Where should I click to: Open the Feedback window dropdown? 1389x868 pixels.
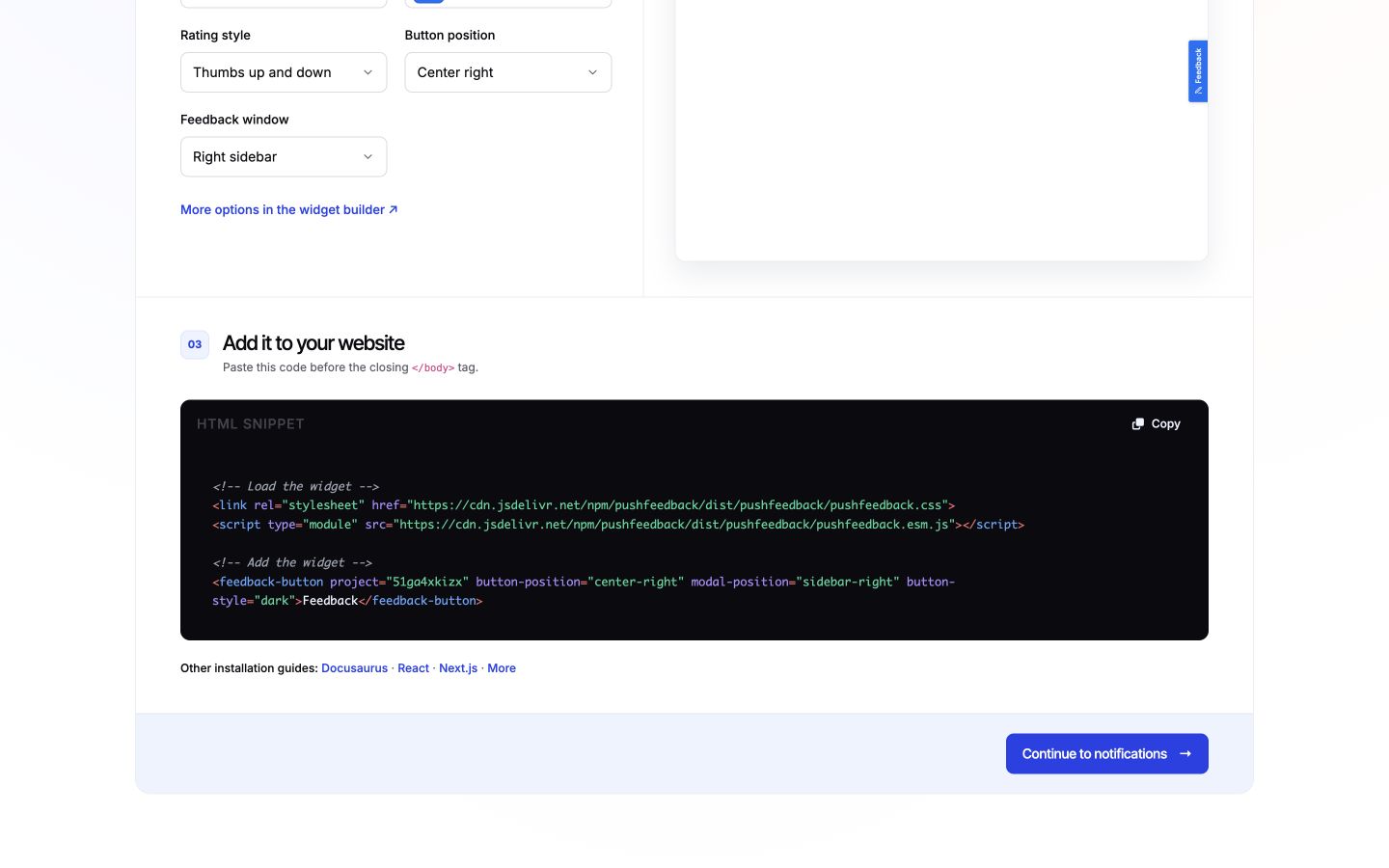(284, 156)
